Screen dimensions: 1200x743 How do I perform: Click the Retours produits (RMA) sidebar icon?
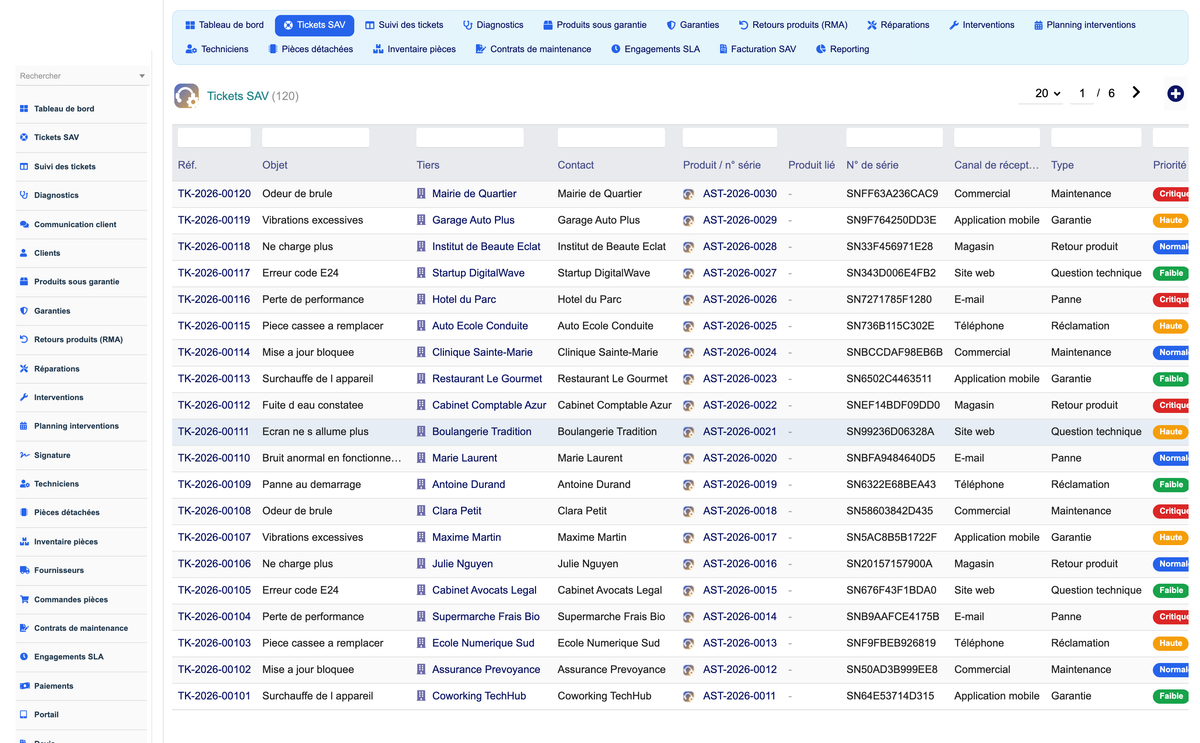pos(24,340)
